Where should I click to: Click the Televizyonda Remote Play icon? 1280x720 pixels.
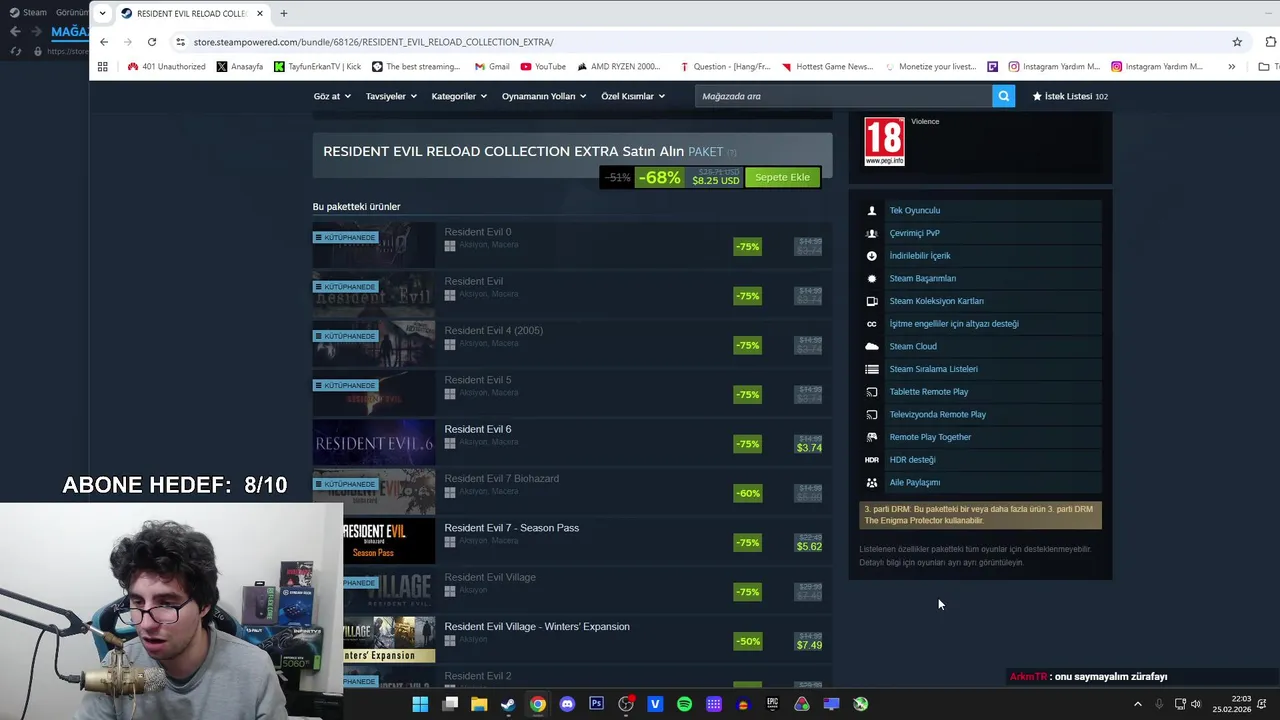tap(872, 414)
